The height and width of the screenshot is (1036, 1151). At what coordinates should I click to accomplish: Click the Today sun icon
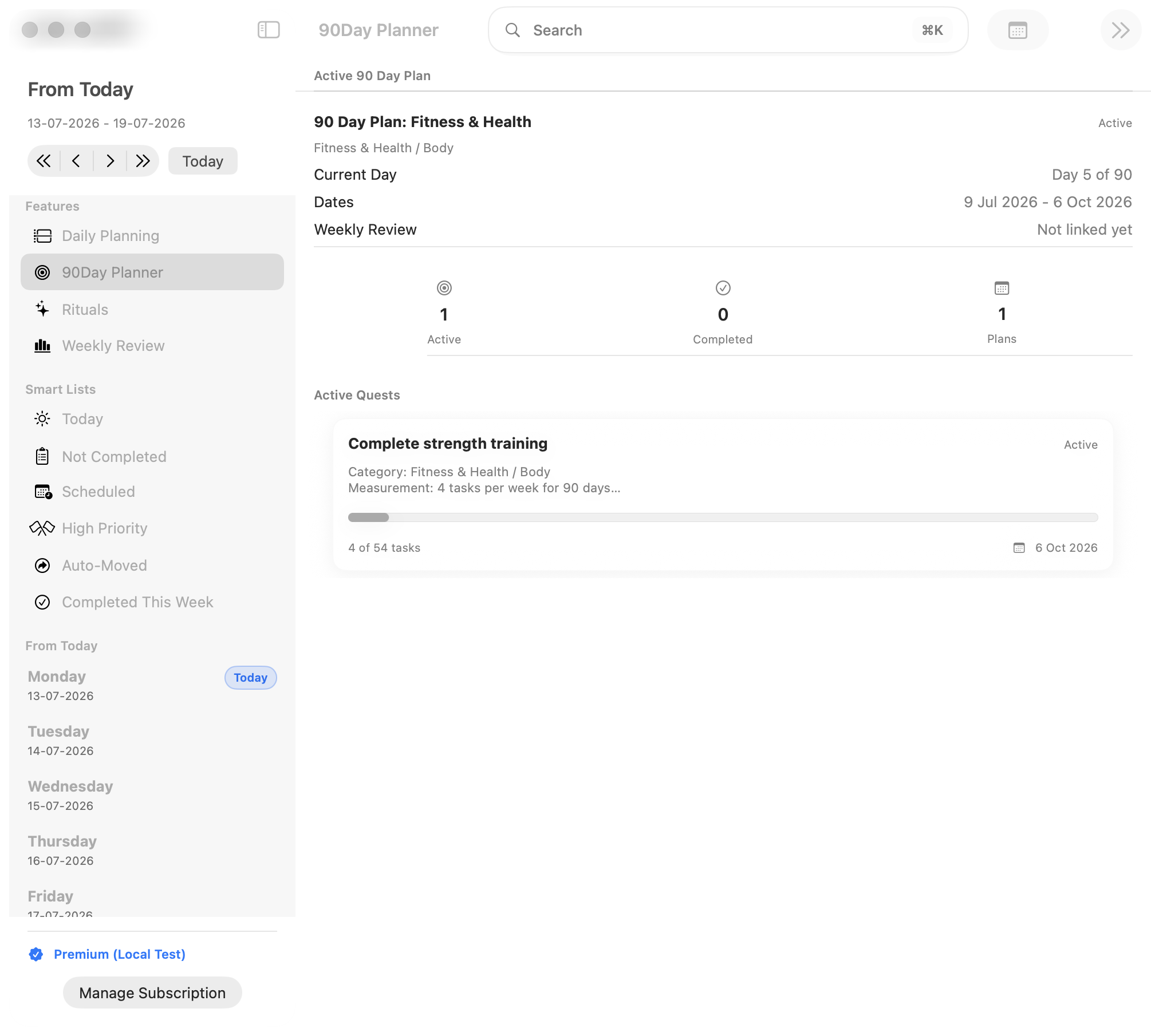(42, 419)
